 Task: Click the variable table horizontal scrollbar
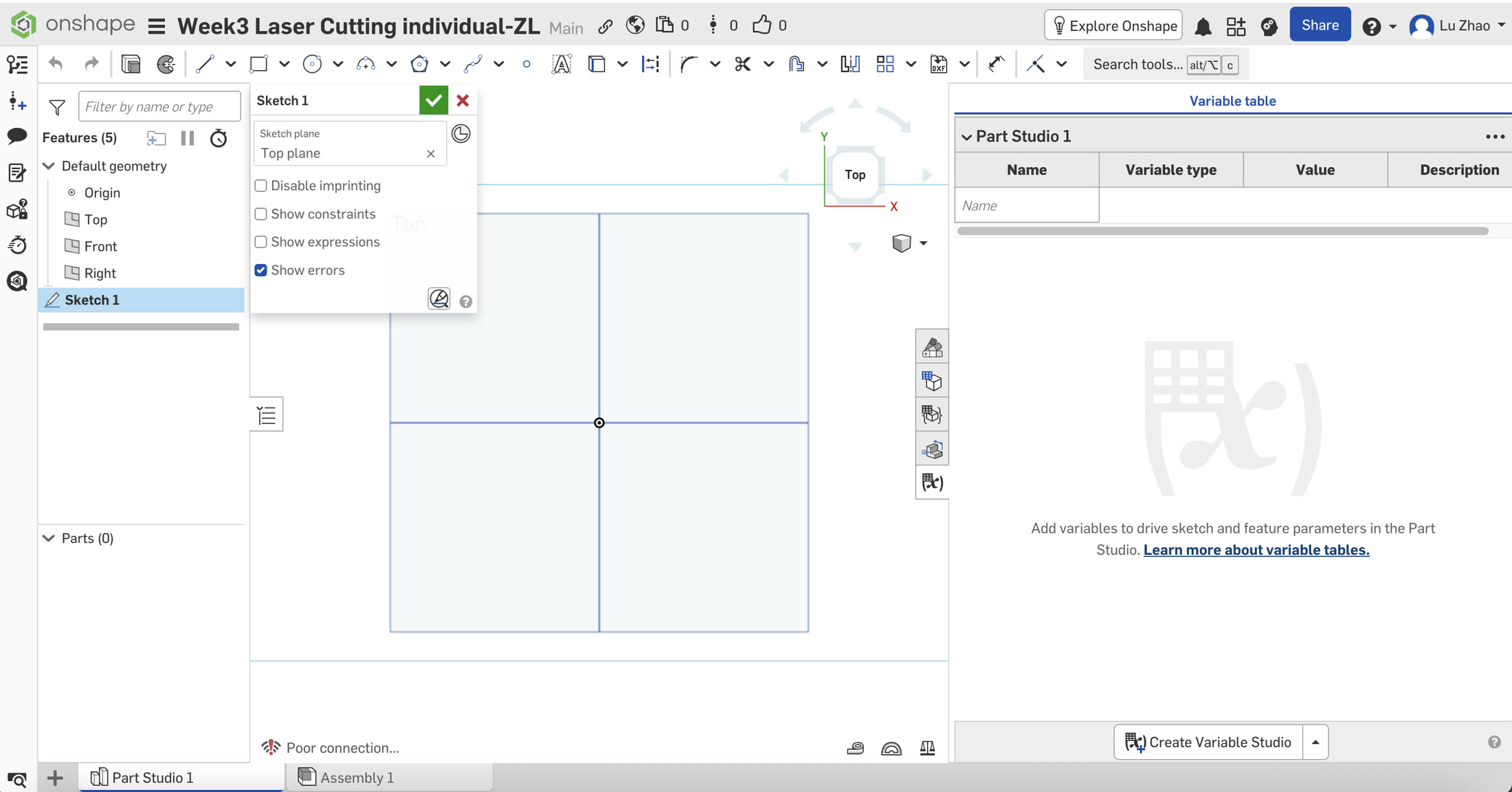(x=1222, y=231)
